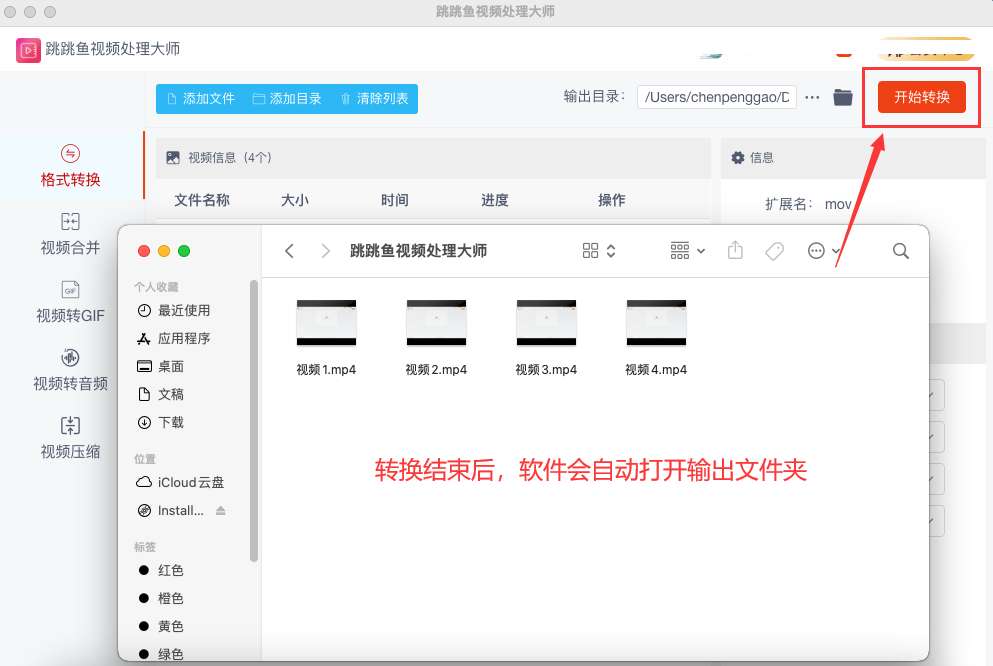993x666 pixels.
Task: Click the 大小 column header
Action: point(295,200)
